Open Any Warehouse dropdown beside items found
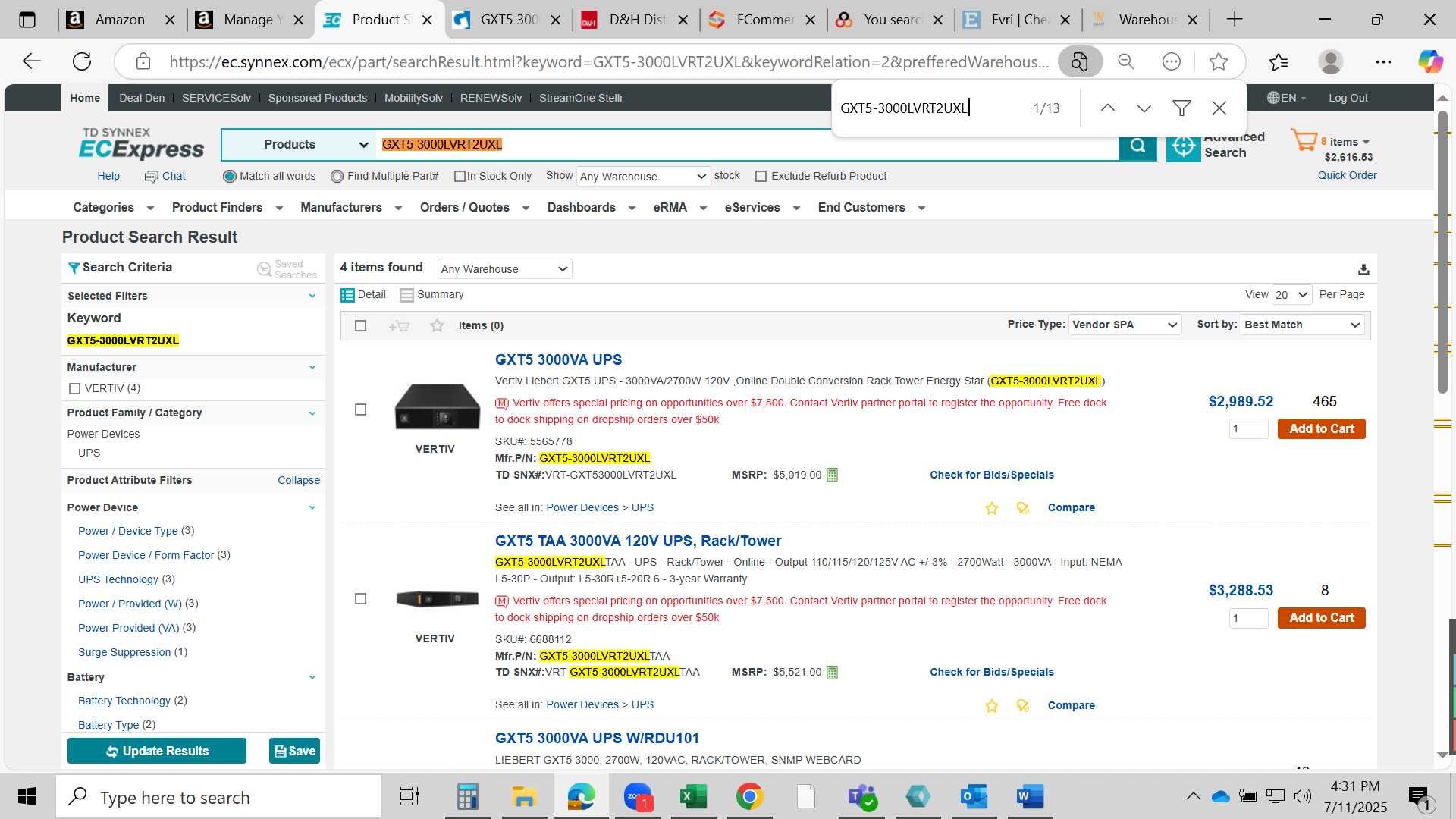 point(504,269)
